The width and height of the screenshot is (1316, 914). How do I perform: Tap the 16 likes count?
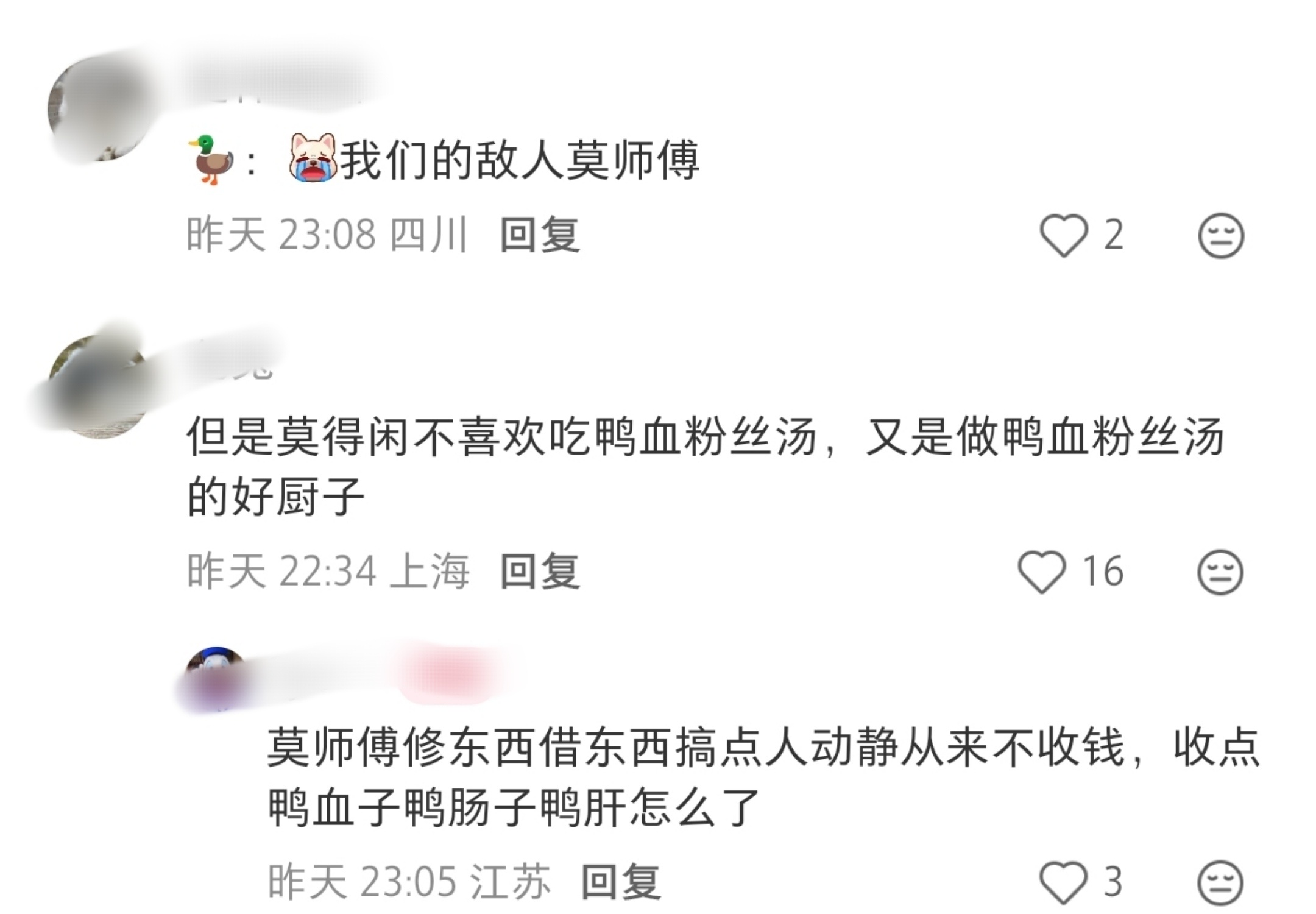(x=1103, y=572)
